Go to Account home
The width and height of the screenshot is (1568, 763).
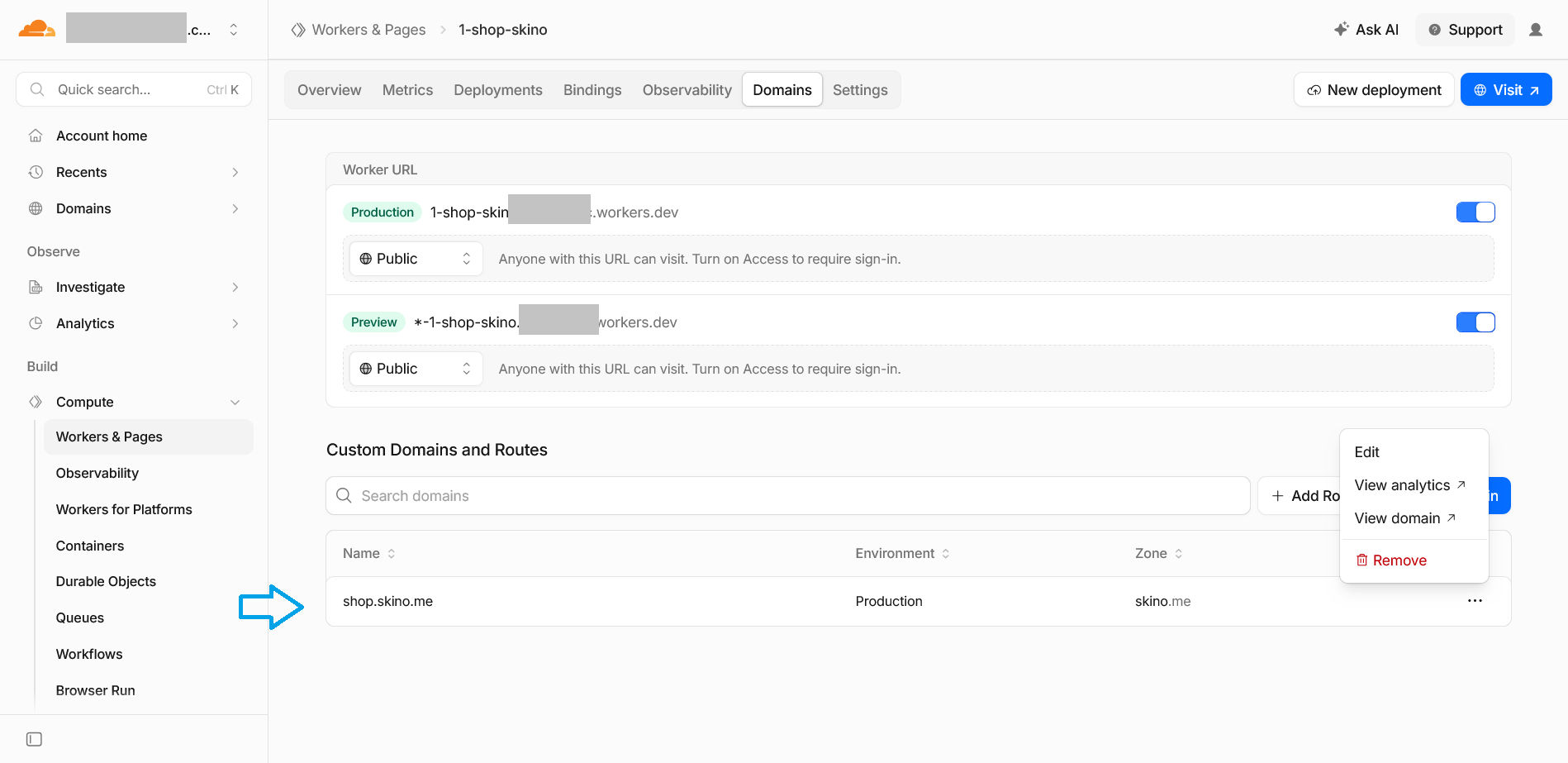pos(102,136)
